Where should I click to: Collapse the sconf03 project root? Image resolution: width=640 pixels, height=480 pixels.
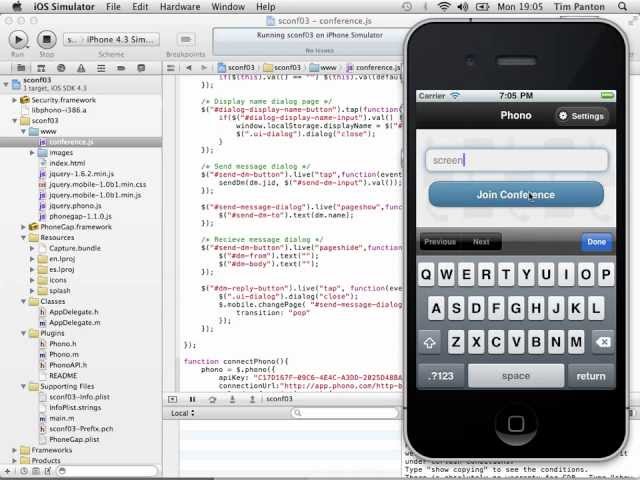[6, 84]
